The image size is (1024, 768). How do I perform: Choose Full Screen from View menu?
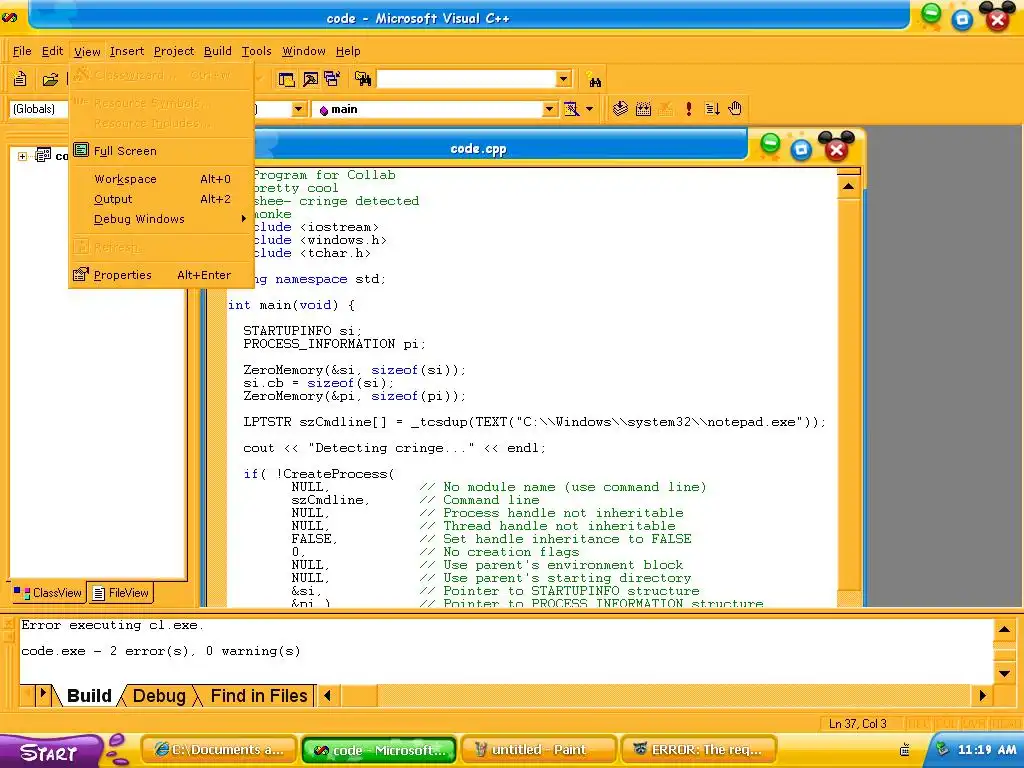click(x=161, y=151)
